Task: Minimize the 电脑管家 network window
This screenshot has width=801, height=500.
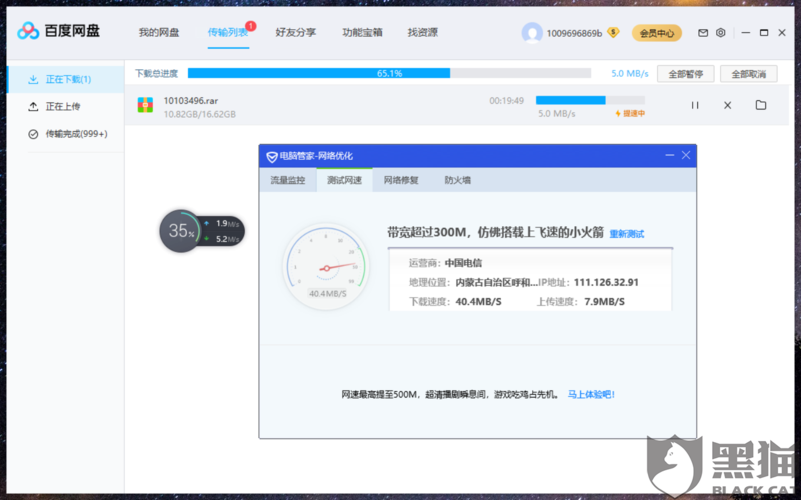Action: (x=669, y=155)
